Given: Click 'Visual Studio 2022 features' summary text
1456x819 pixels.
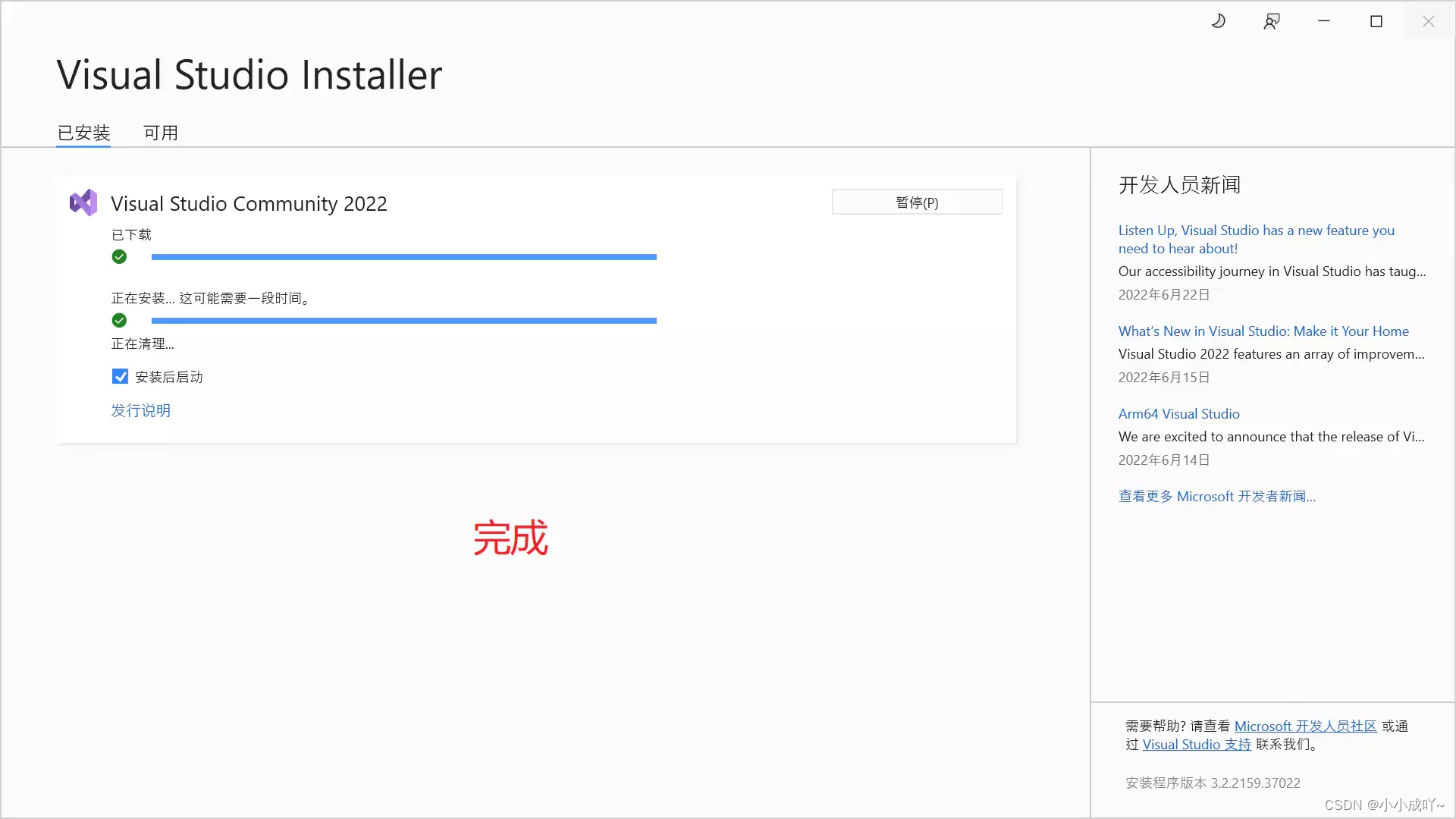Looking at the screenshot, I should click(1271, 353).
